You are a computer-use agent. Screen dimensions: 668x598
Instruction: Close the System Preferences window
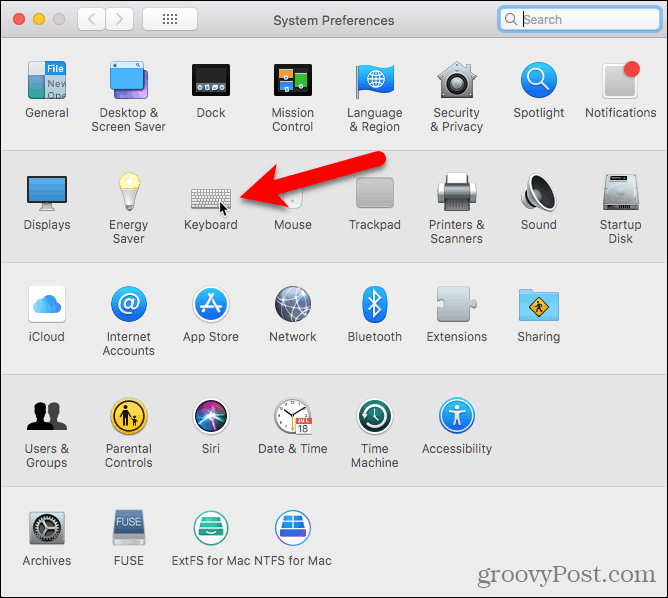coord(19,19)
